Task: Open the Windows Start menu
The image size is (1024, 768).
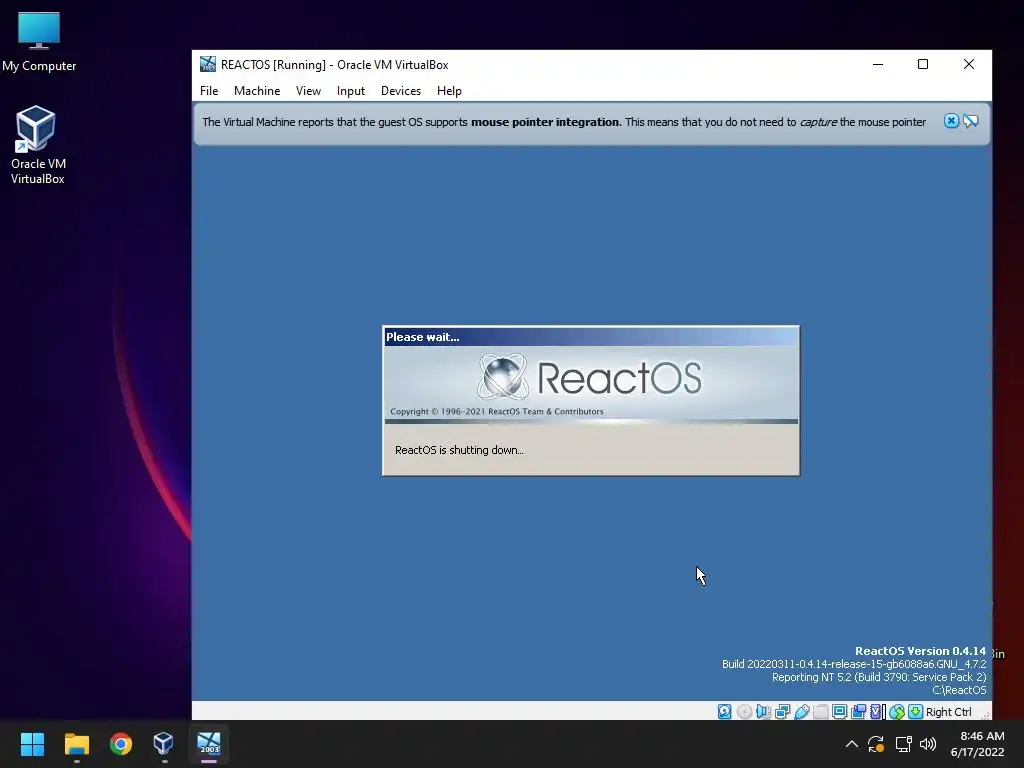Action: click(32, 743)
